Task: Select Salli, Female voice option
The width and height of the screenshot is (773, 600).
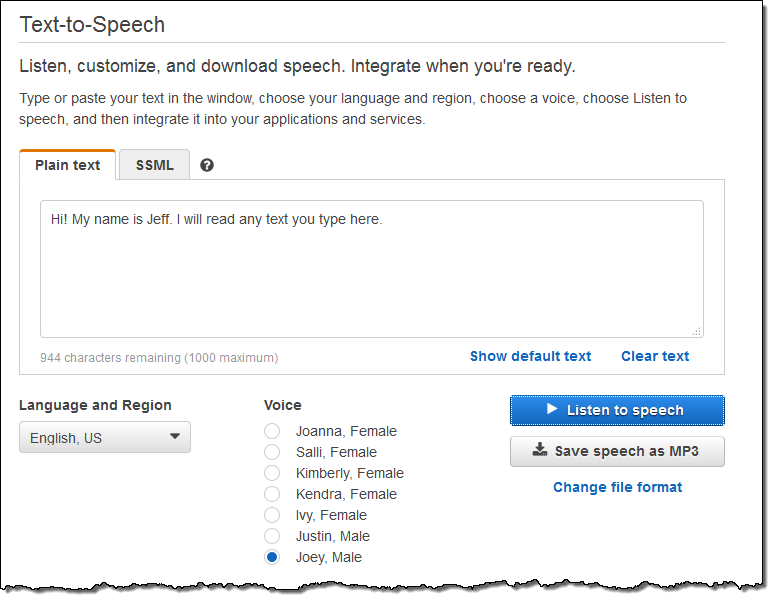Action: 272,452
